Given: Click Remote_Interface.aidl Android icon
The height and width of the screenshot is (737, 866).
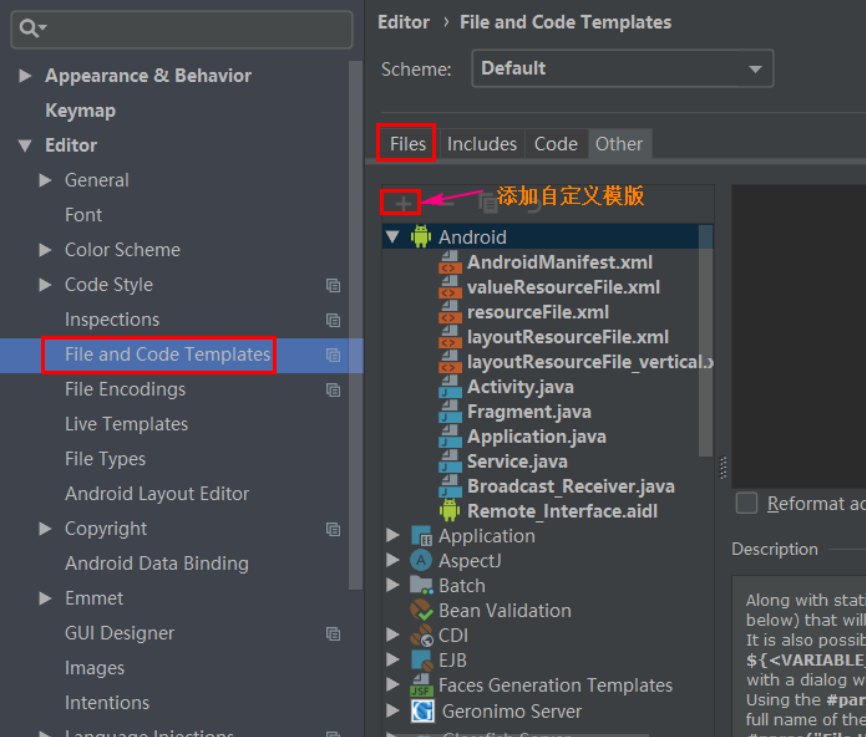Looking at the screenshot, I should tap(450, 510).
